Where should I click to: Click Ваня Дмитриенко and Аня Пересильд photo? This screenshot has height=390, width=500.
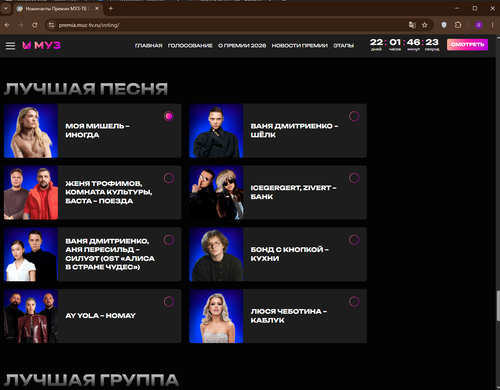31,254
